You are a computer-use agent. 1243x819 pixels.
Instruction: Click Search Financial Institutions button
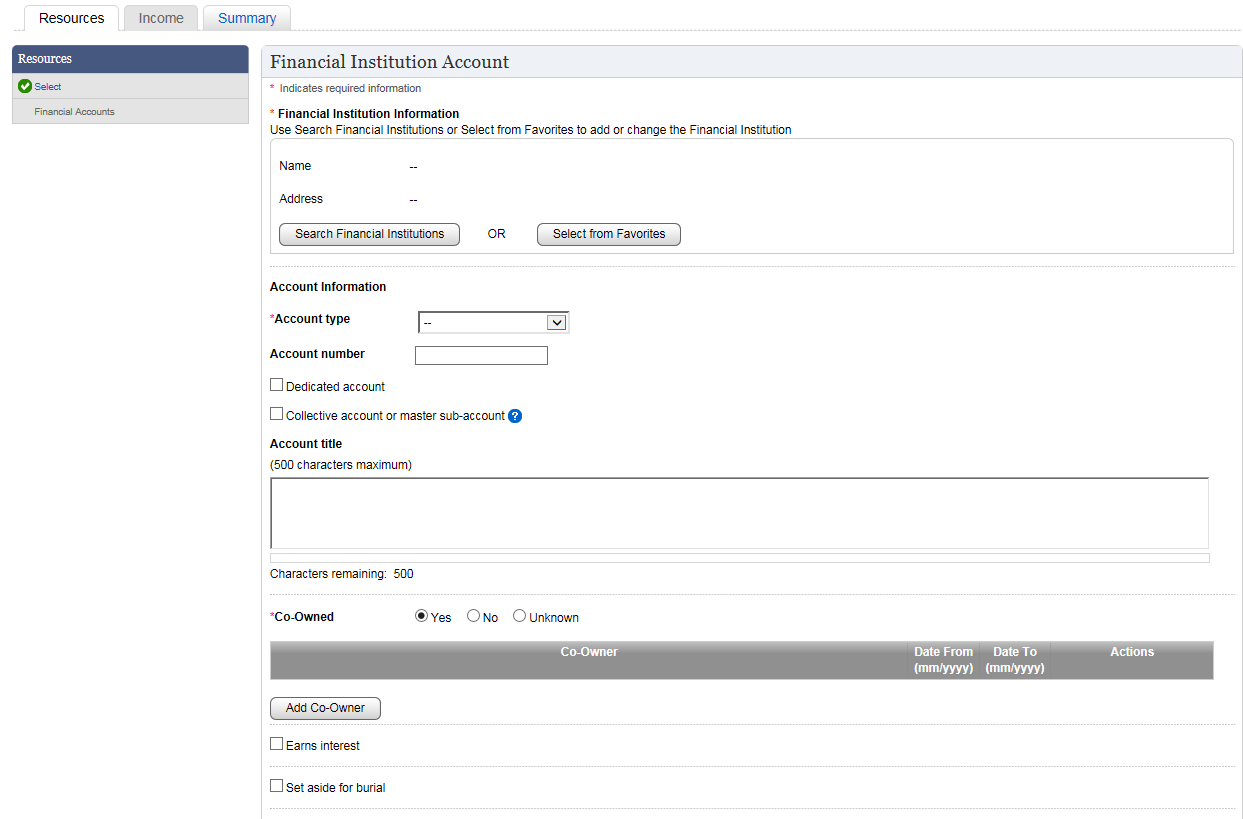coord(369,234)
